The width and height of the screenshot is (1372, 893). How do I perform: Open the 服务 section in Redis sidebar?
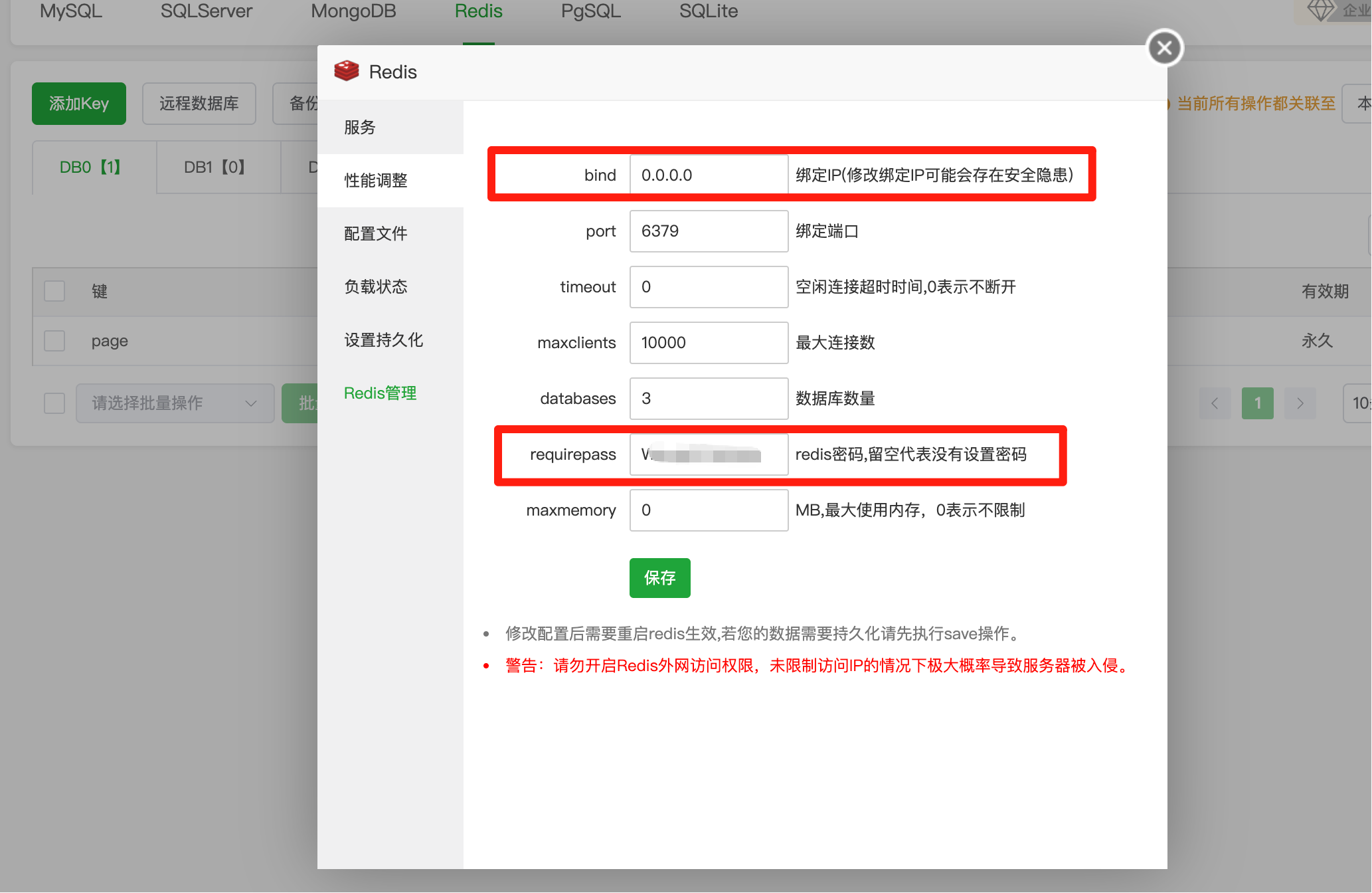coord(390,127)
